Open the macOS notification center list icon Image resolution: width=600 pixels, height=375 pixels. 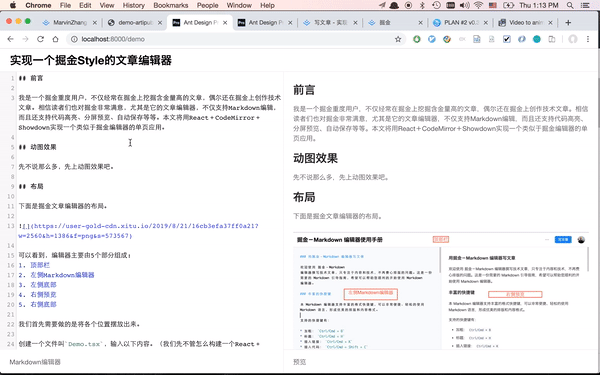coord(585,5)
